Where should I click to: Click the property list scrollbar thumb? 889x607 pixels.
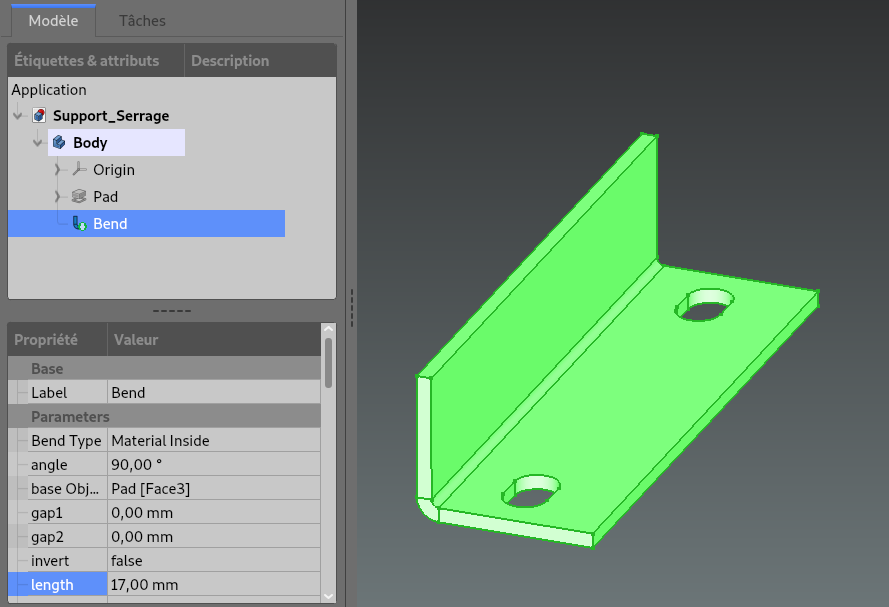329,364
